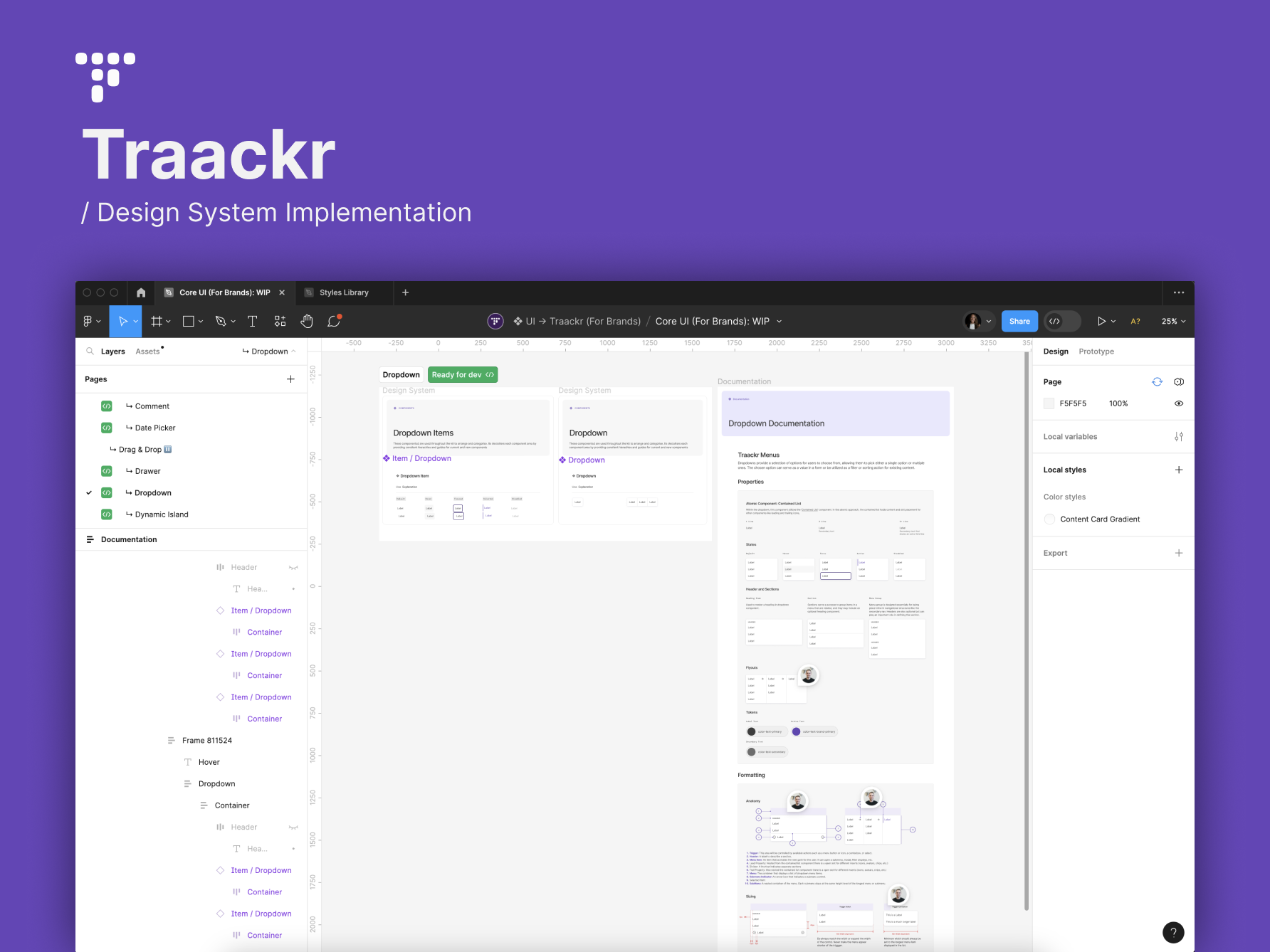The width and height of the screenshot is (1270, 952).
Task: Add a local style with plus icon
Action: click(x=1179, y=470)
